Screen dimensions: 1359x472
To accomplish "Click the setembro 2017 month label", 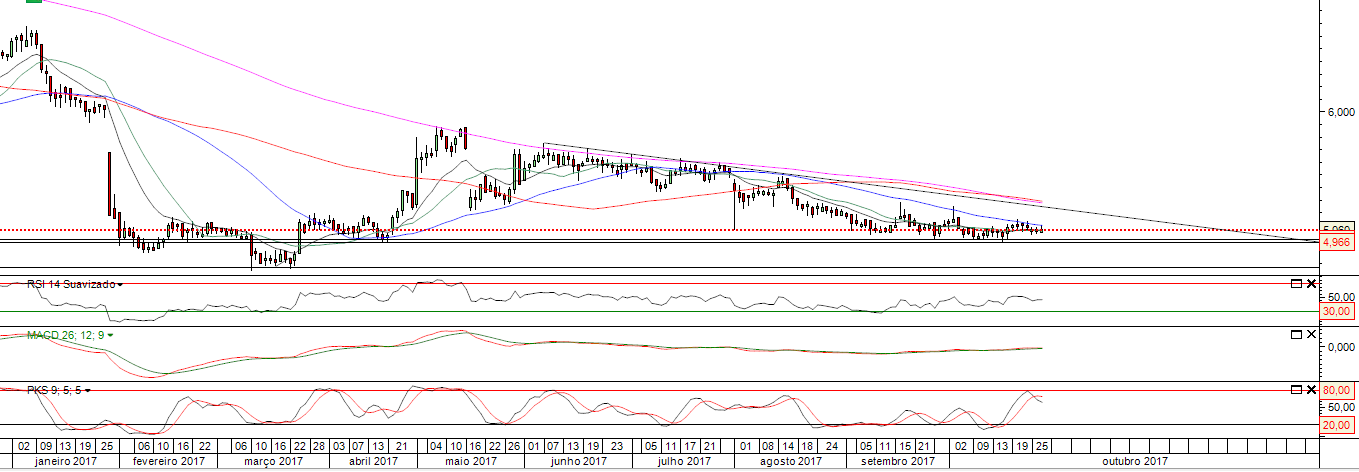I will 897,461.
